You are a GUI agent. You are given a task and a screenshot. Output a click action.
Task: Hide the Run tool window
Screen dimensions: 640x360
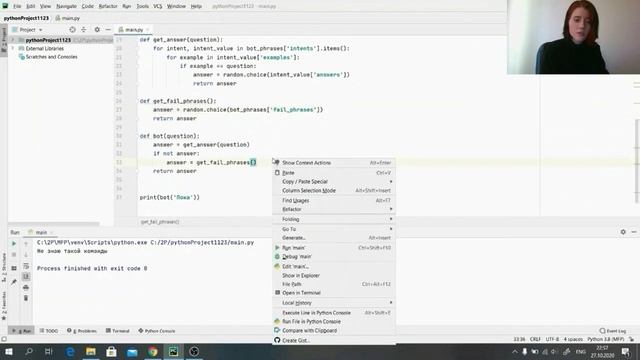(x=634, y=232)
